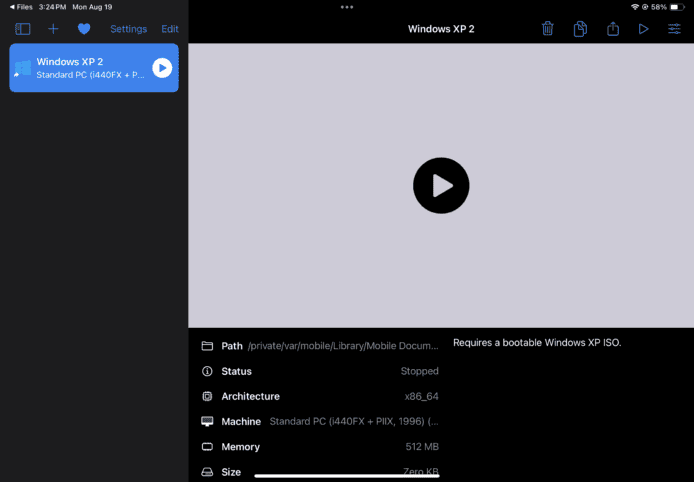Tap the Status row showing Stopped
The width and height of the screenshot is (694, 482).
point(319,371)
